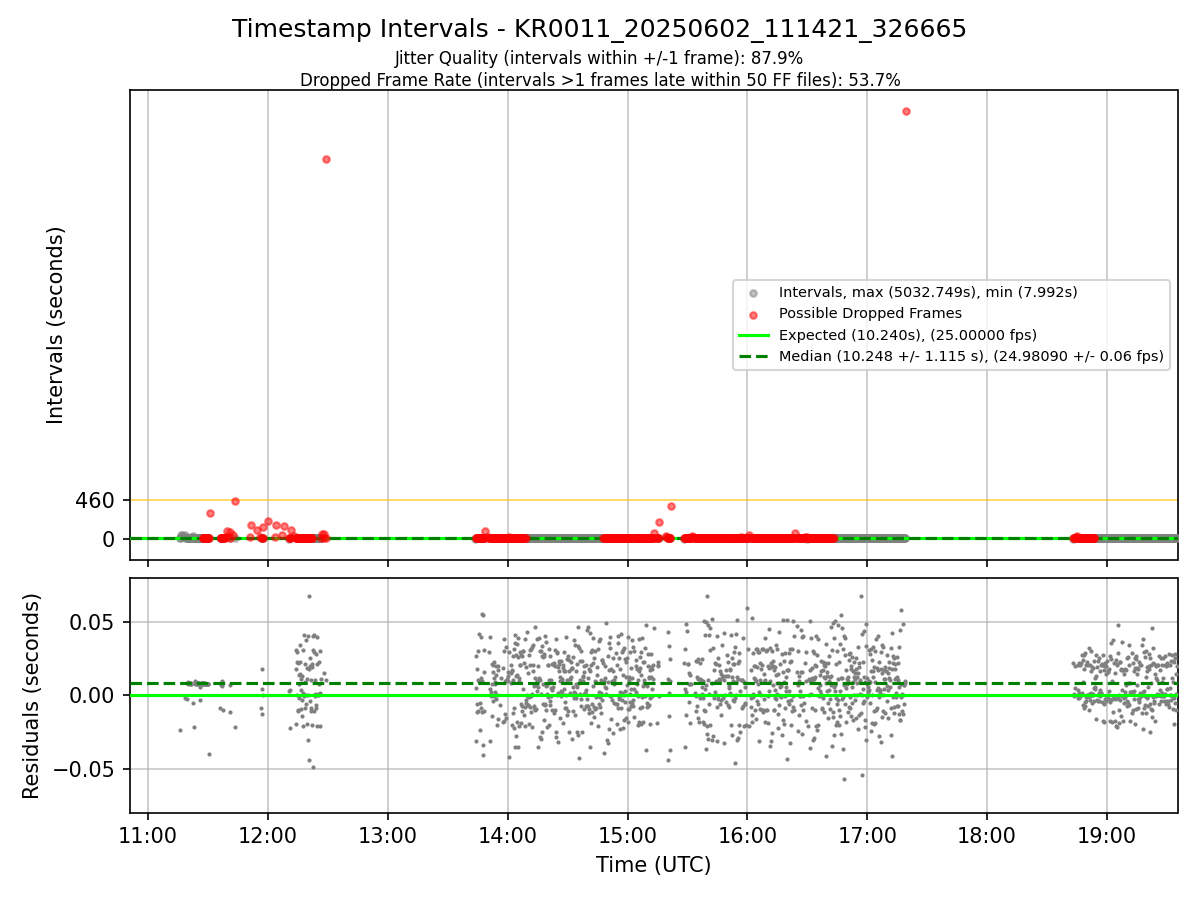Viewport: 1200px width, 900px height.
Task: Click the '15:00' time tick label
Action: click(x=628, y=836)
